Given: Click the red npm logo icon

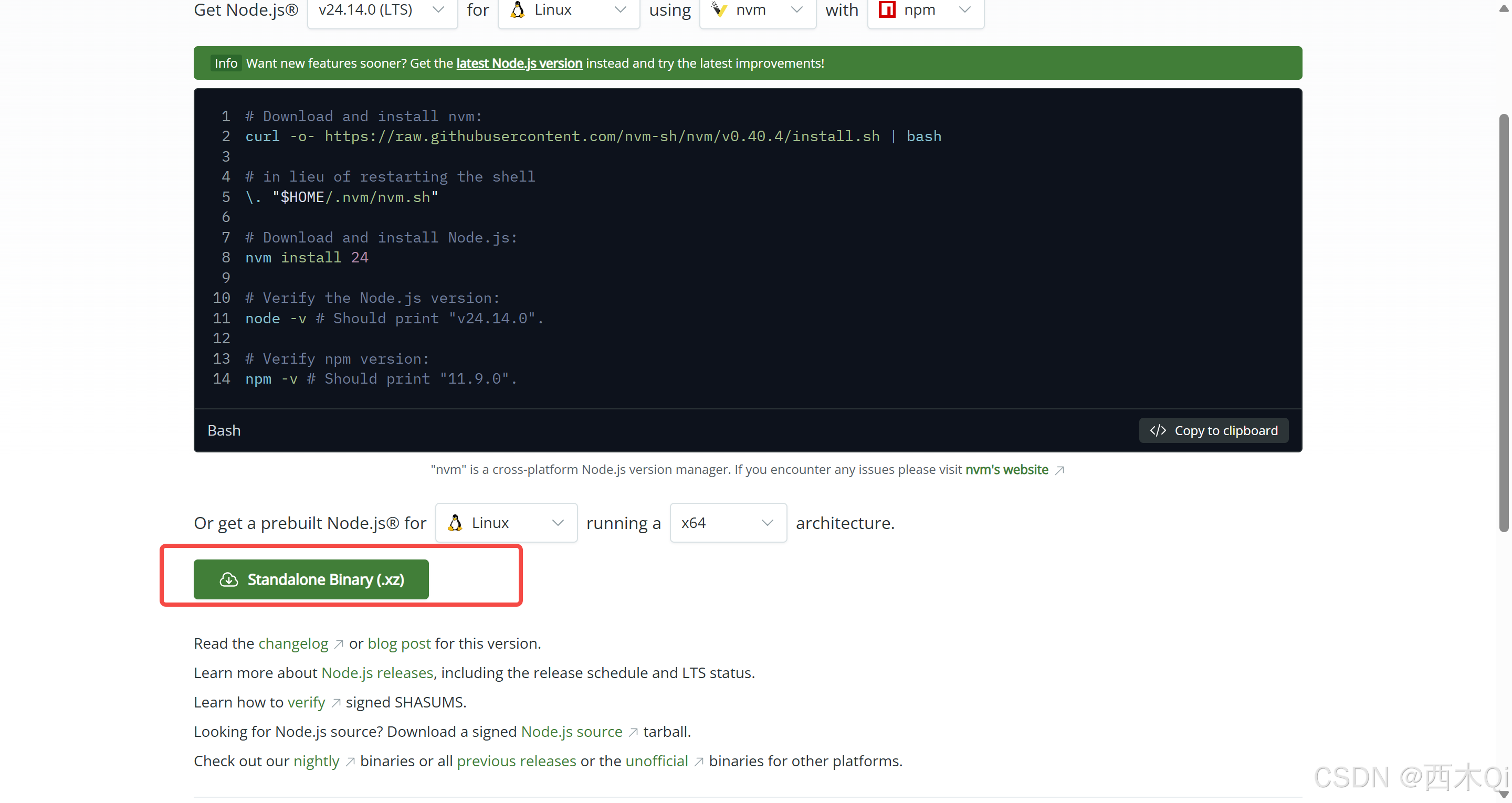Looking at the screenshot, I should point(887,9).
